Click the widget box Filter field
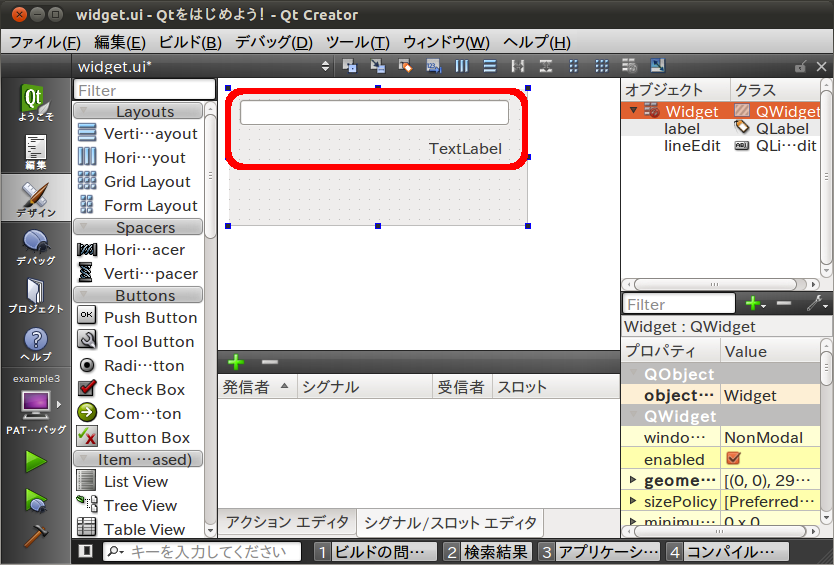 click(x=144, y=90)
